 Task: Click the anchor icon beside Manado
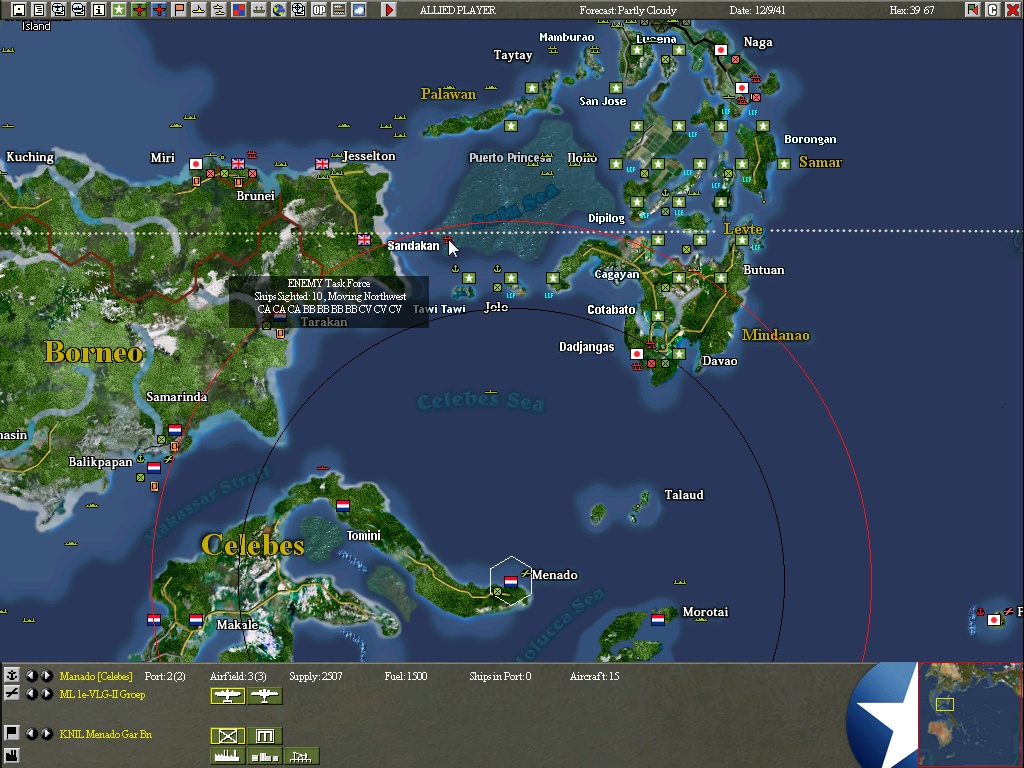tap(11, 675)
